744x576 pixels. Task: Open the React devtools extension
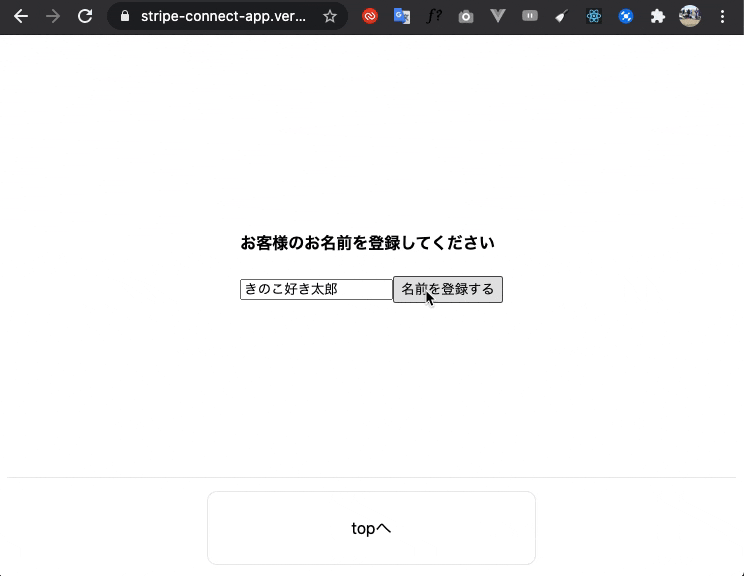[594, 17]
